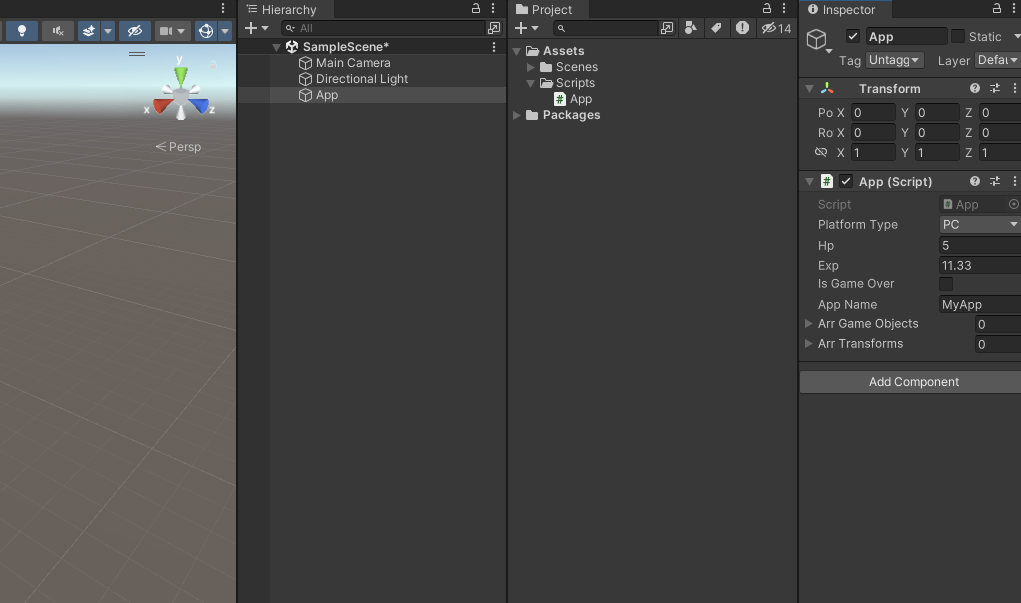Toggle the Static checkbox
Screen dimensions: 1021x603
pos(958,36)
